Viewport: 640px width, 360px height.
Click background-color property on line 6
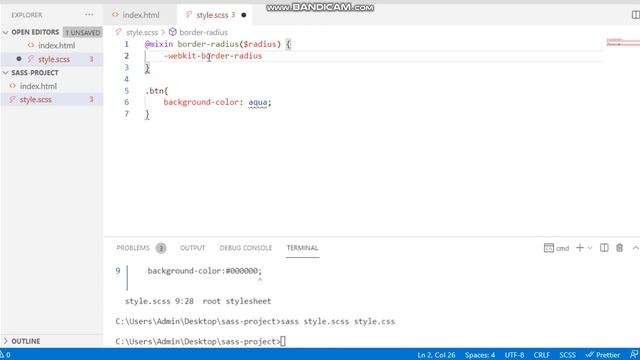(201, 102)
